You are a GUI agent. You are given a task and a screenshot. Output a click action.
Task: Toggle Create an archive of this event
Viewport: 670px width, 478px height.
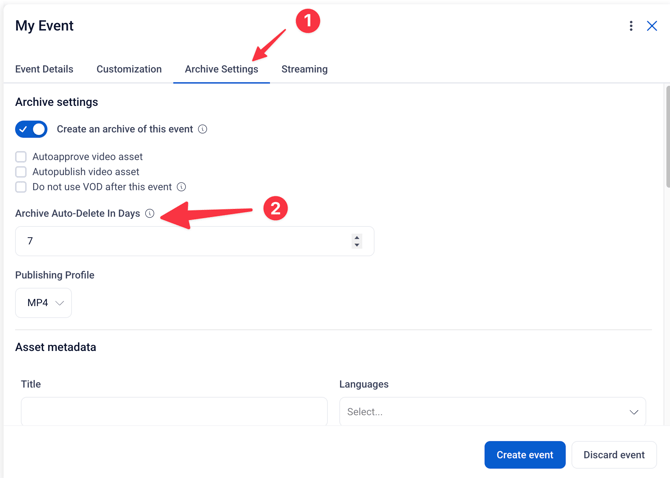(31, 129)
